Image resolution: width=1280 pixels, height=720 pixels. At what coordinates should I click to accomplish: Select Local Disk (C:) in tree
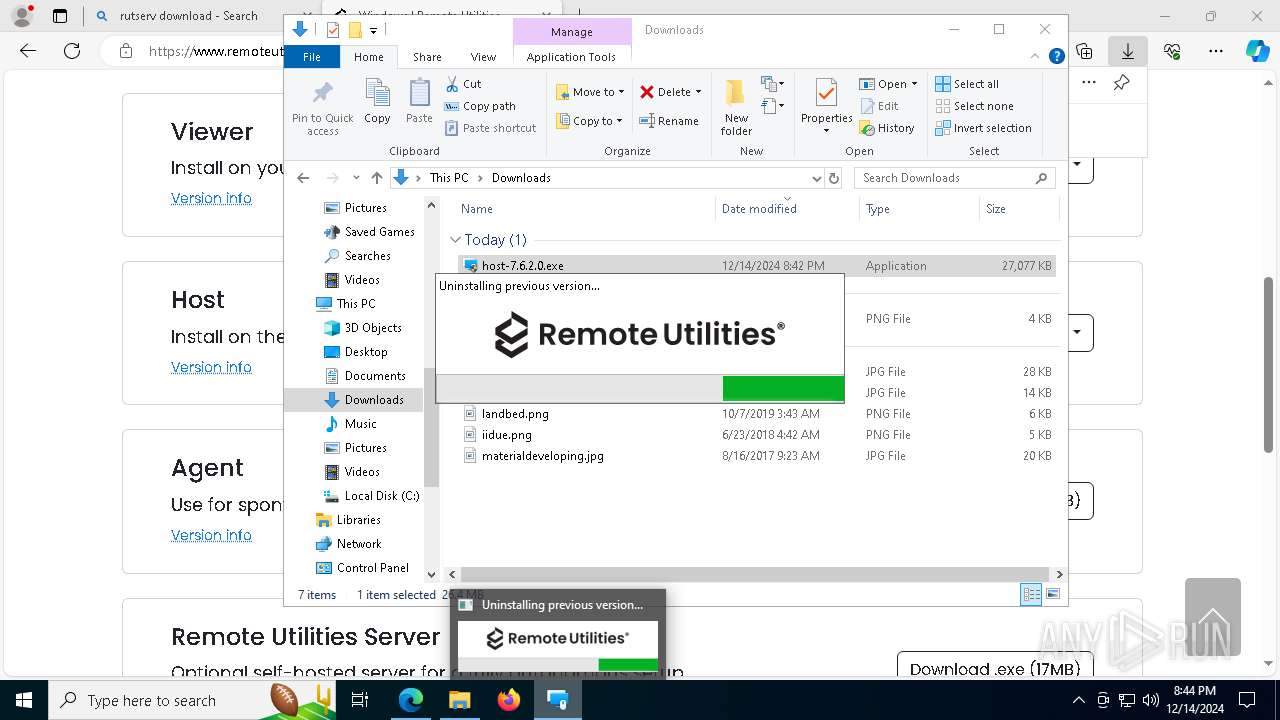370,496
